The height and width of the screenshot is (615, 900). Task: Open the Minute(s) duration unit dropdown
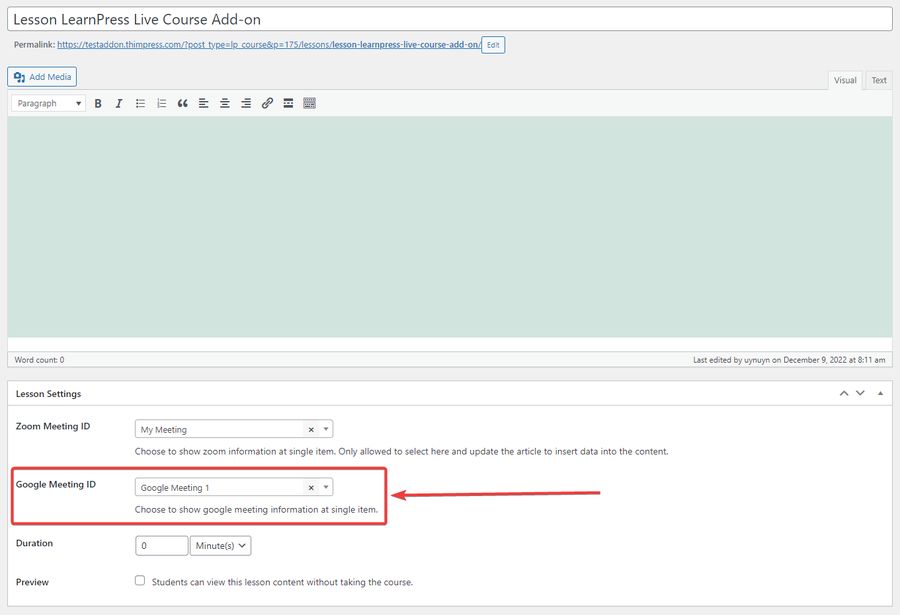click(220, 546)
